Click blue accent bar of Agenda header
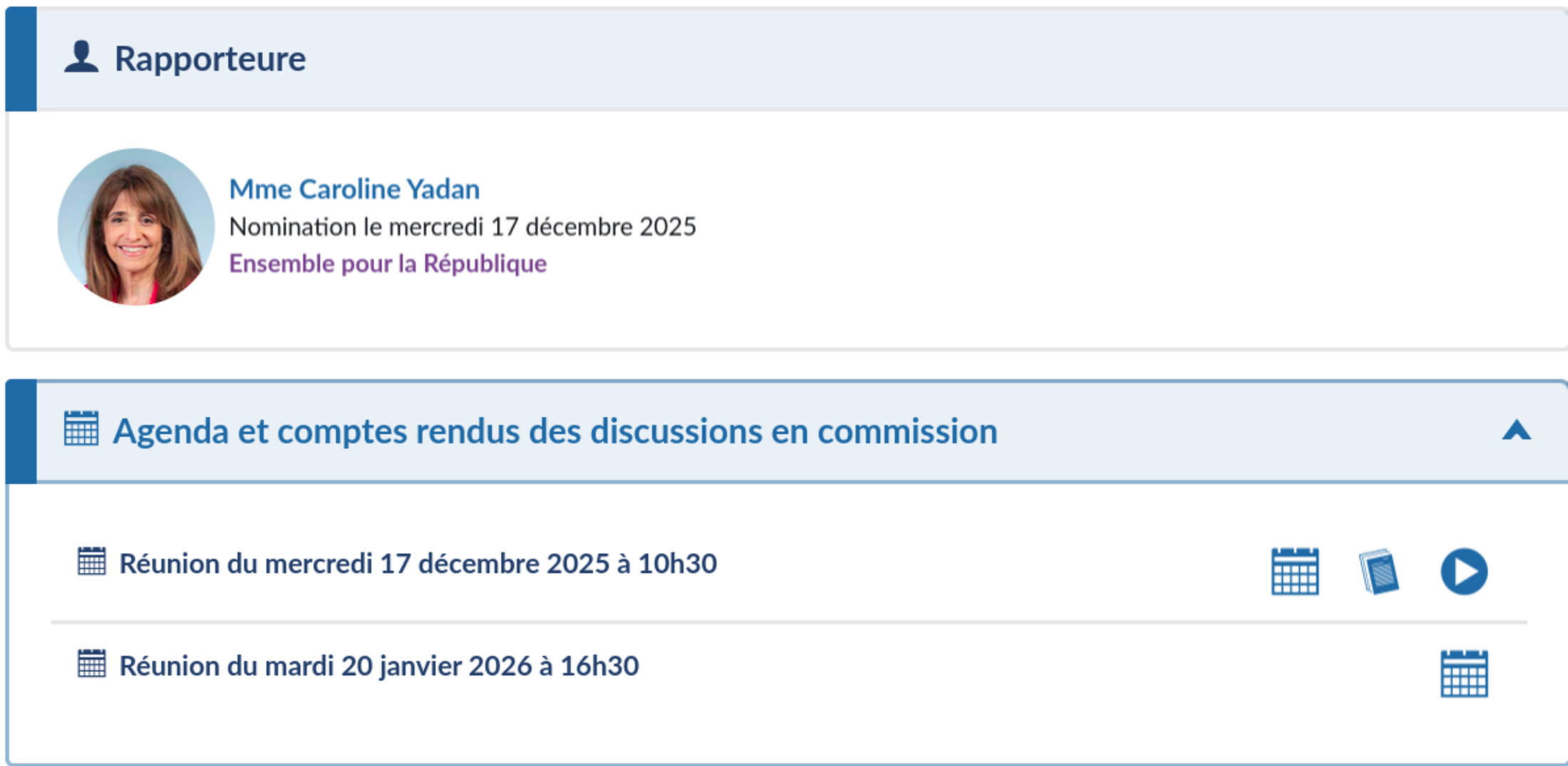 pos(21,431)
